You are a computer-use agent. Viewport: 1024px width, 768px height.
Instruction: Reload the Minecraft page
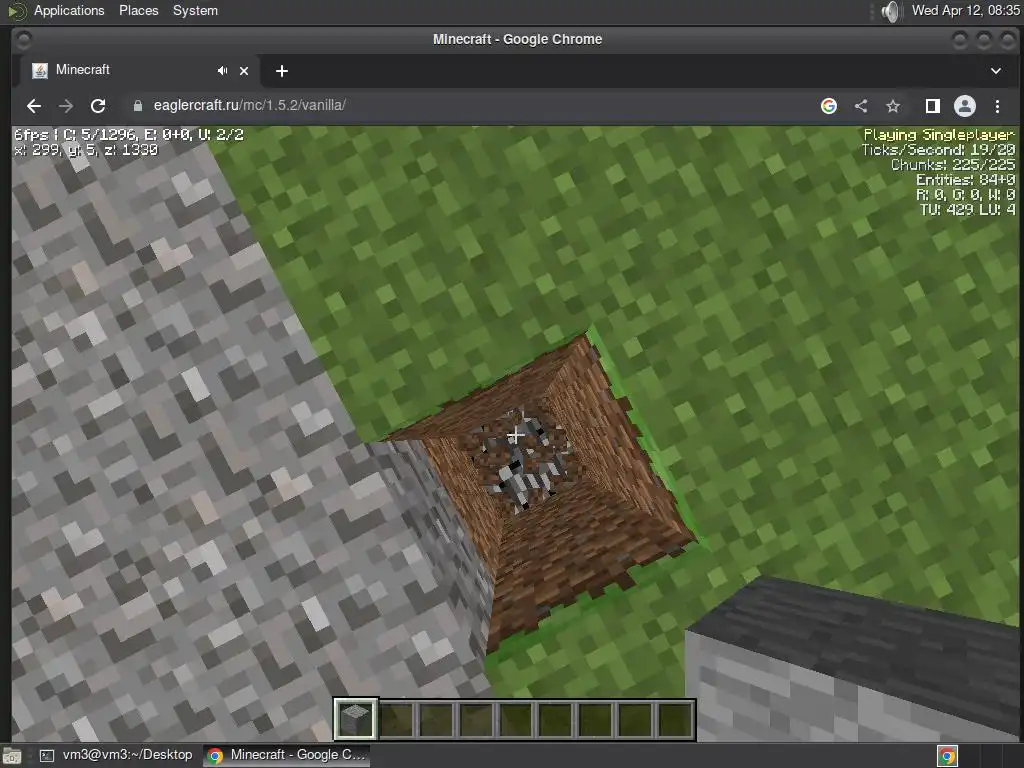tap(98, 106)
